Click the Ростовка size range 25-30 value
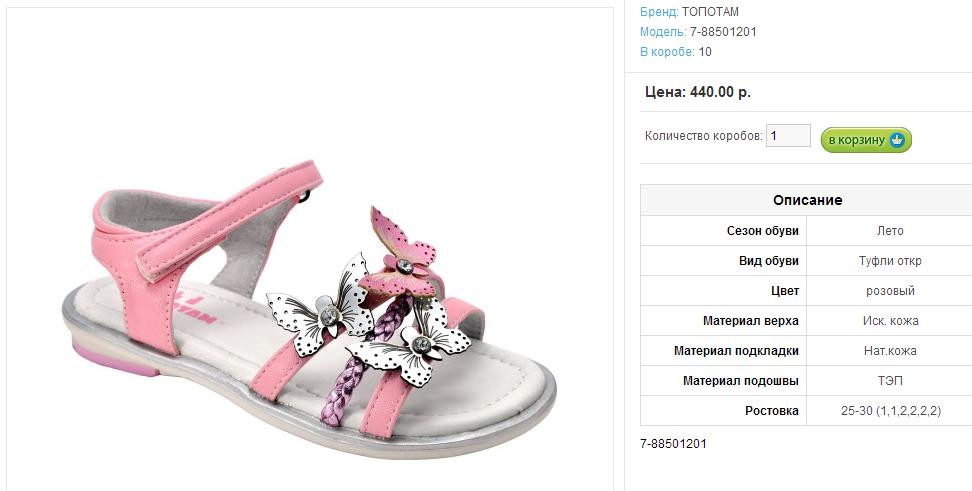The width and height of the screenshot is (972, 491). (889, 411)
